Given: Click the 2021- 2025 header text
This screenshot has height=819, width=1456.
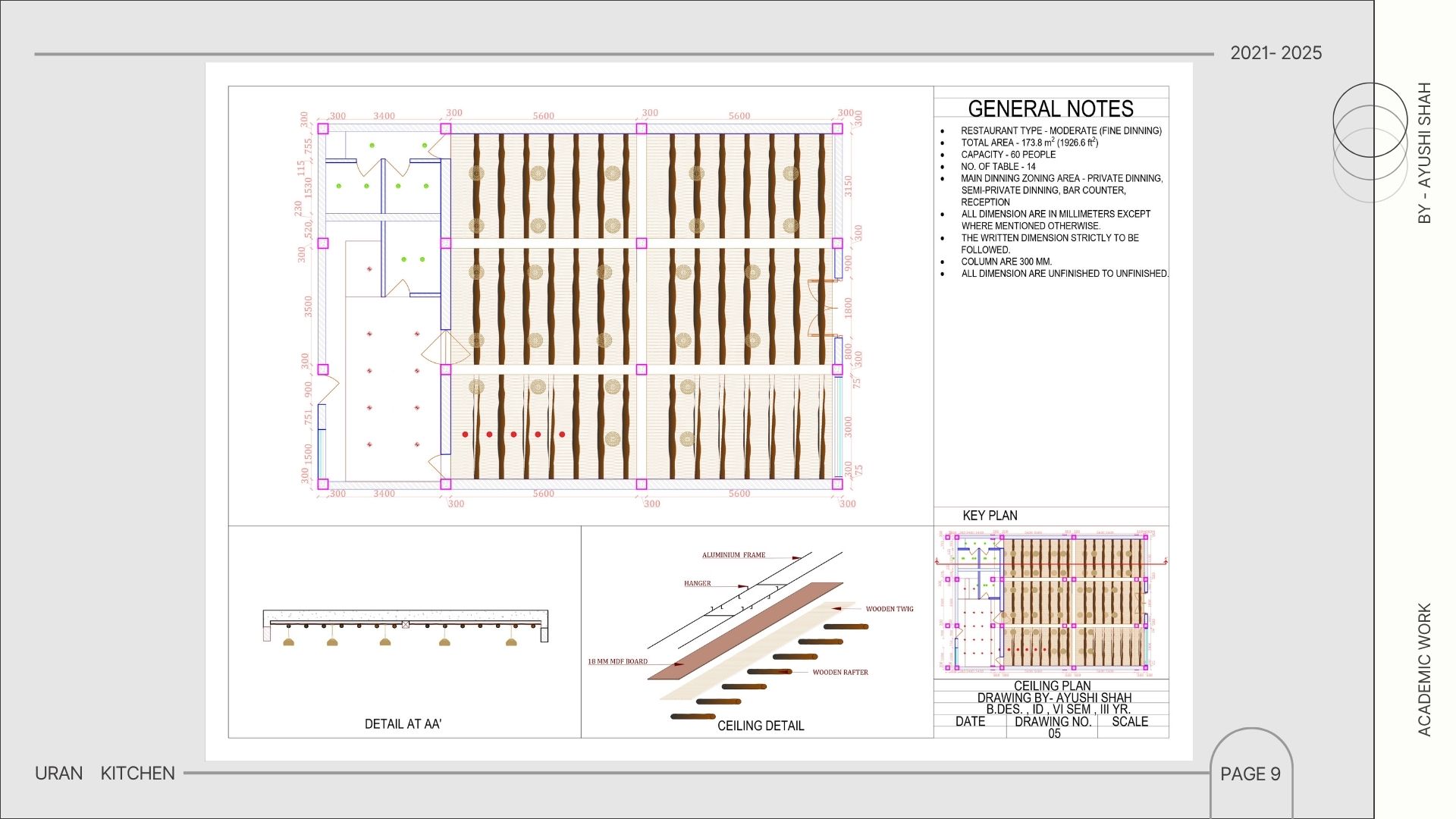Looking at the screenshot, I should [1276, 53].
